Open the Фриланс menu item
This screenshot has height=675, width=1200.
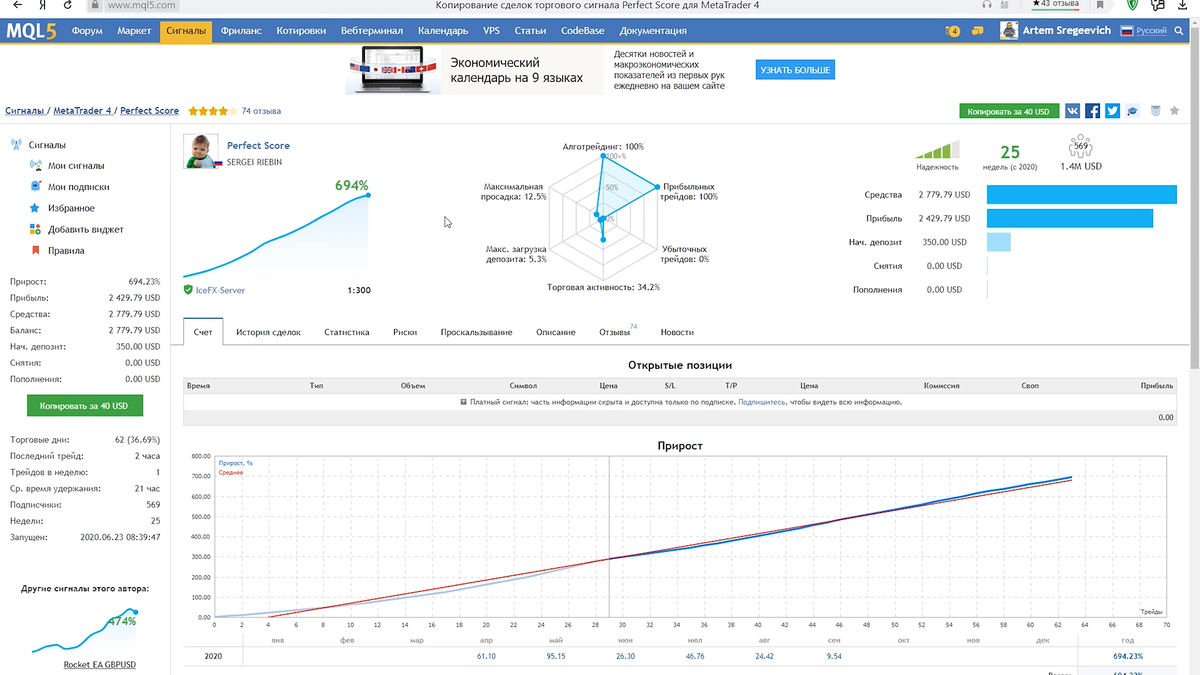[241, 31]
